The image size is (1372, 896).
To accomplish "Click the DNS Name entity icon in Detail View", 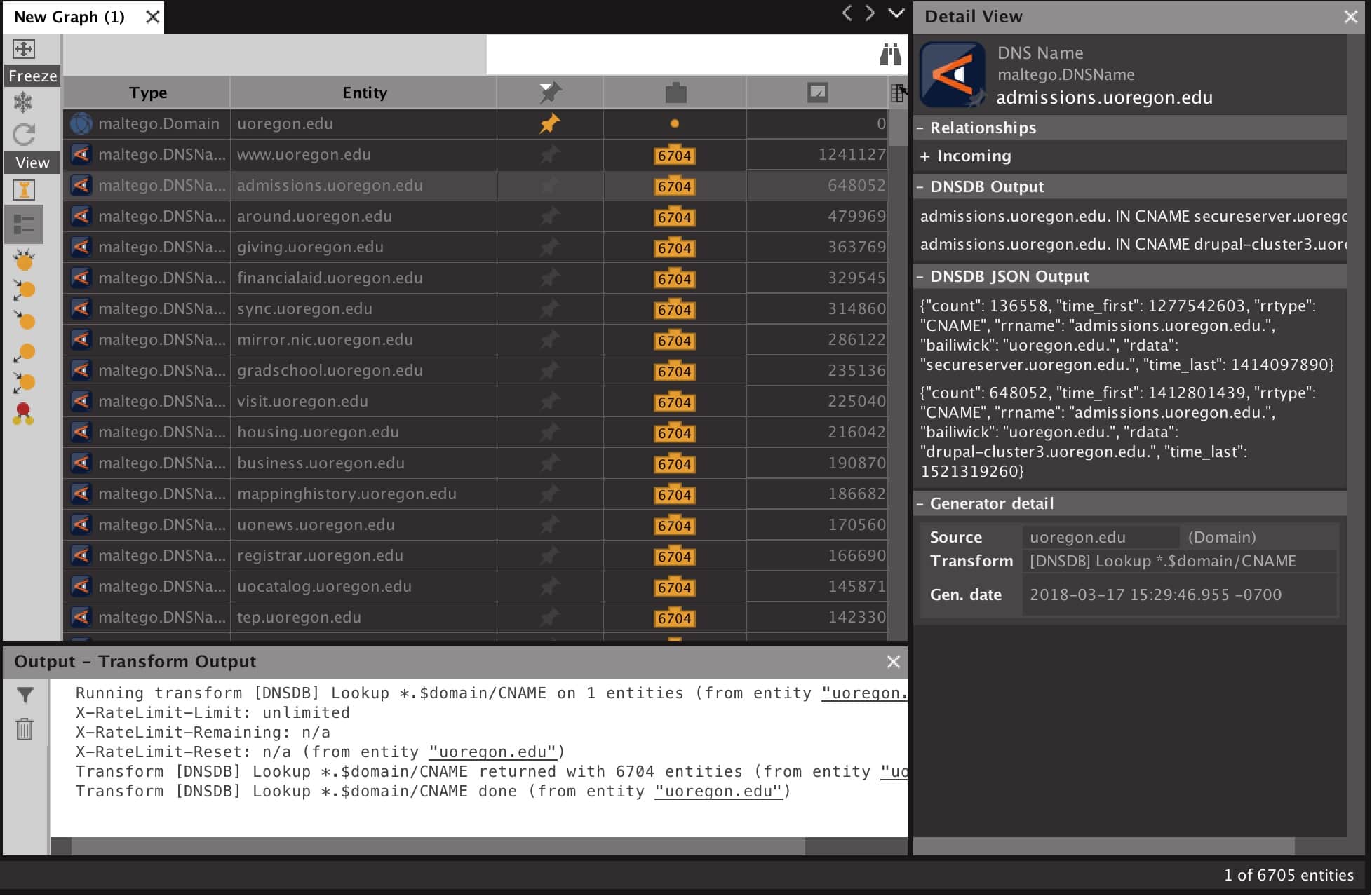I will [953, 74].
